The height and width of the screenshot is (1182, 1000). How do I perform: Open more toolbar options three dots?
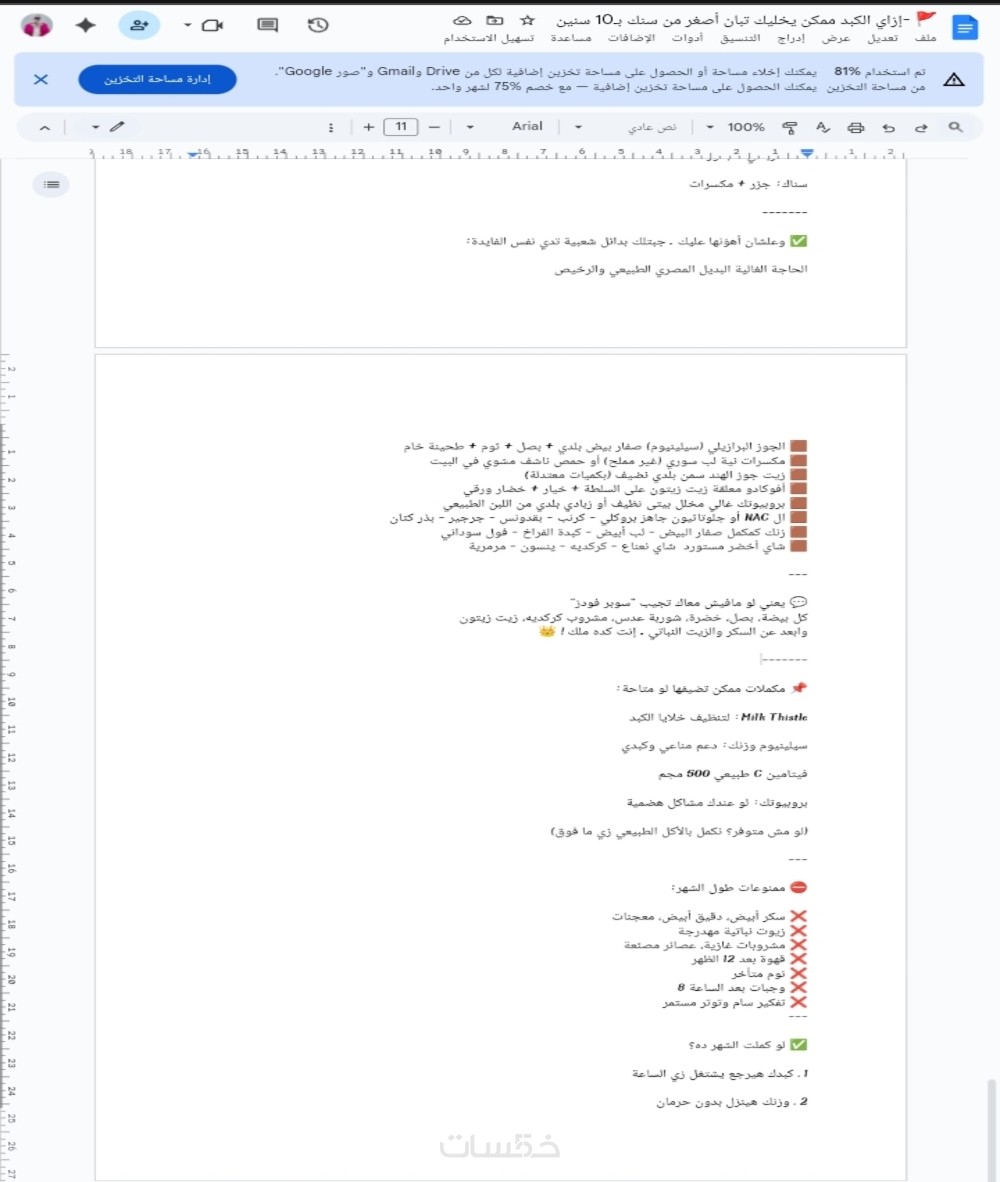[331, 127]
